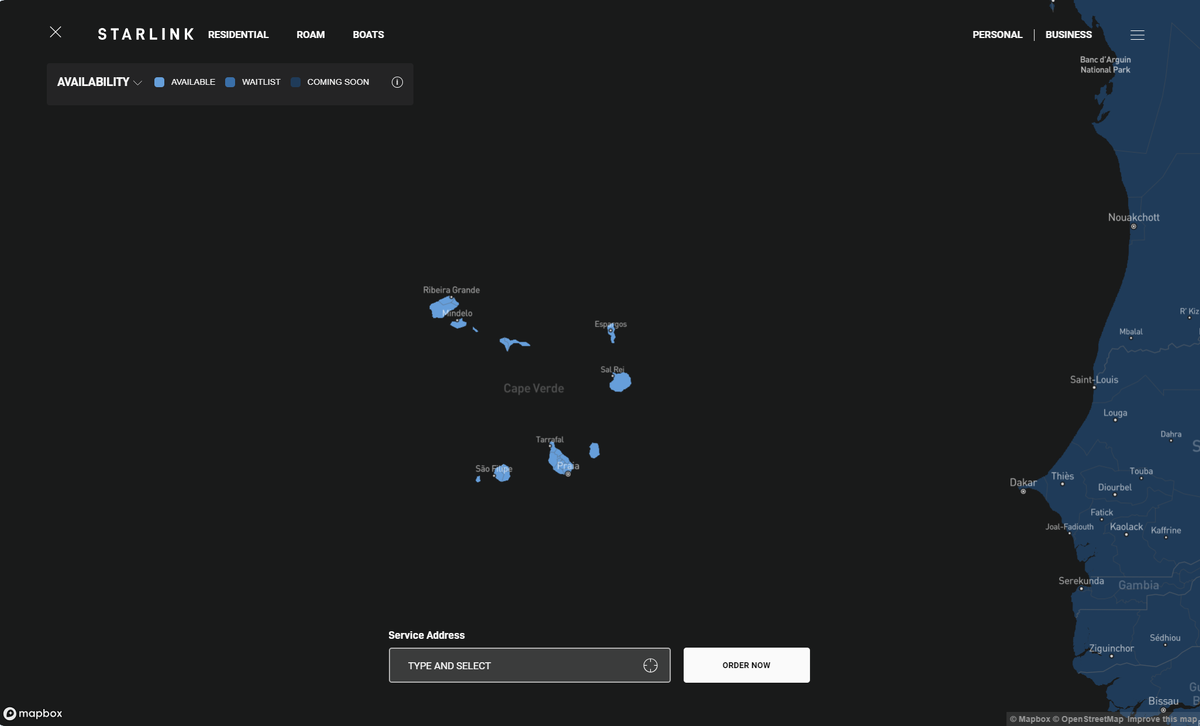This screenshot has width=1200, height=726.
Task: Use current location crosshair icon
Action: coord(650,665)
